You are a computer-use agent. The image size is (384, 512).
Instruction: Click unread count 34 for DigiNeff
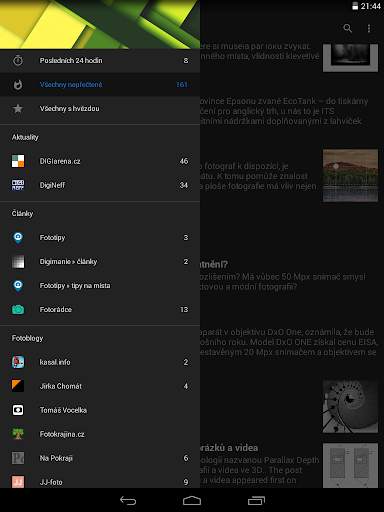(184, 185)
